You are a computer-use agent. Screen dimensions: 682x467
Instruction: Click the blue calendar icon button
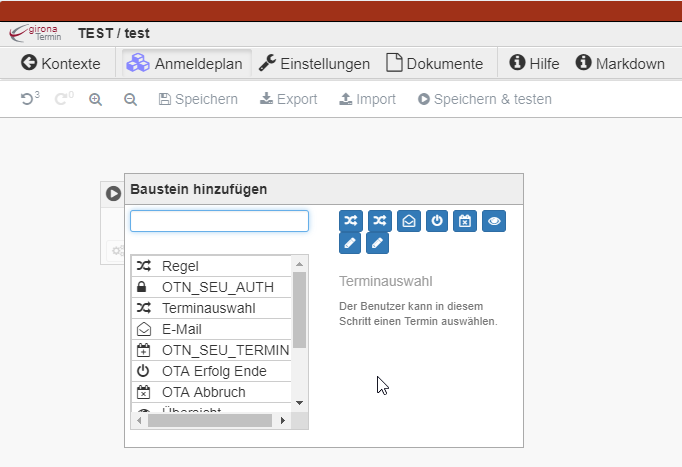tap(464, 220)
